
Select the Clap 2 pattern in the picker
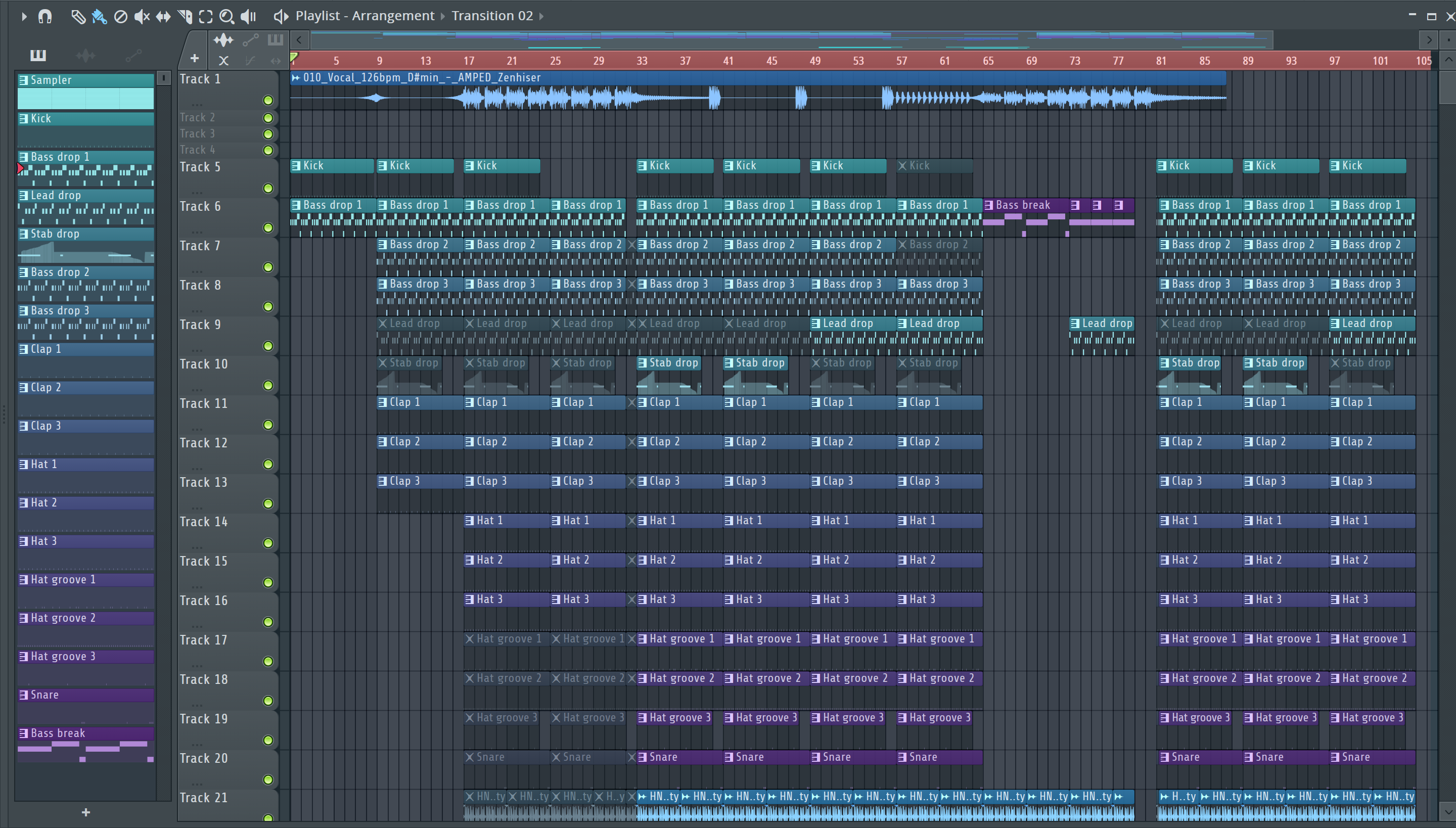point(85,399)
